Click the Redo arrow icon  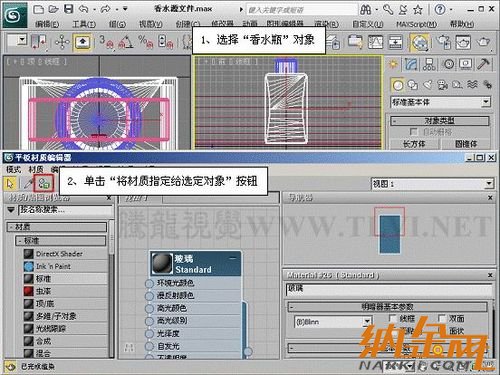pyautogui.click(x=106, y=9)
